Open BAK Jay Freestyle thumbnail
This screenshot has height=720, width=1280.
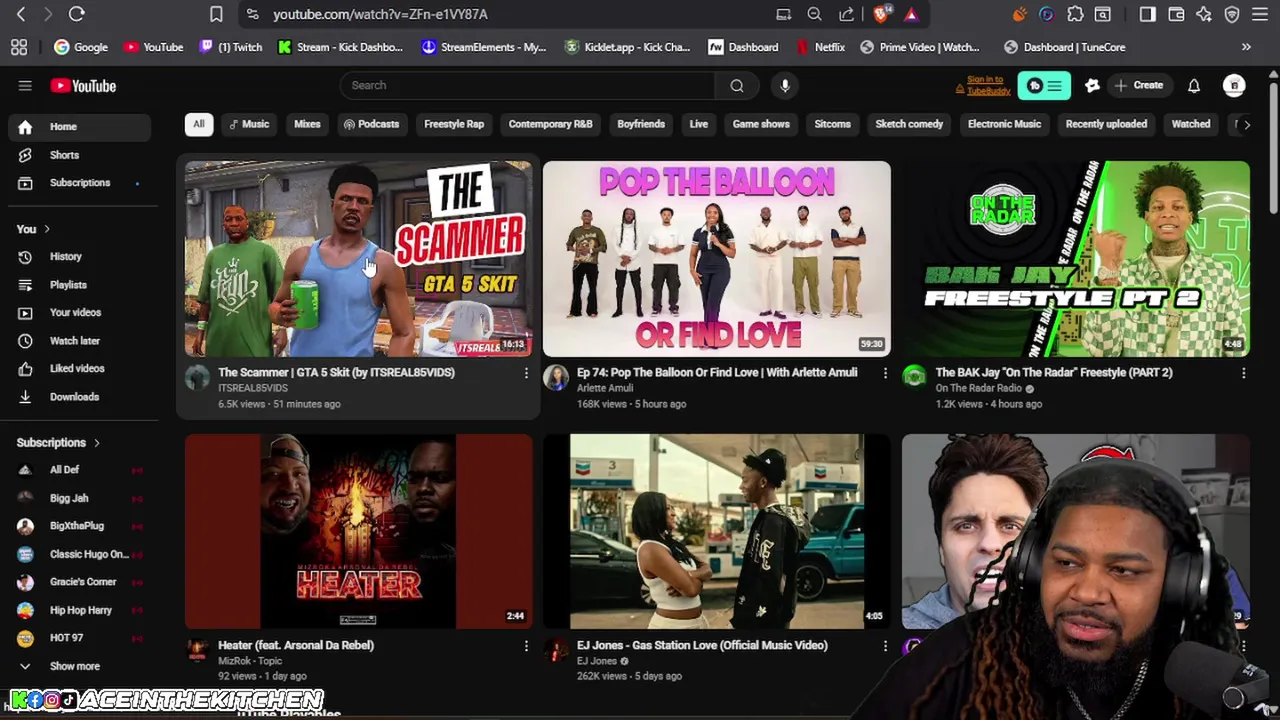[1076, 259]
